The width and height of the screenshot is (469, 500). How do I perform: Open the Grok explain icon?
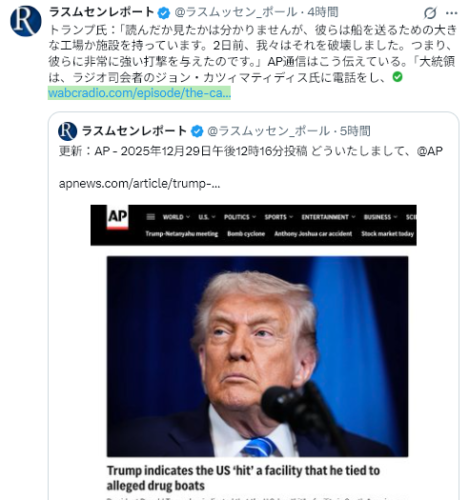click(x=430, y=13)
